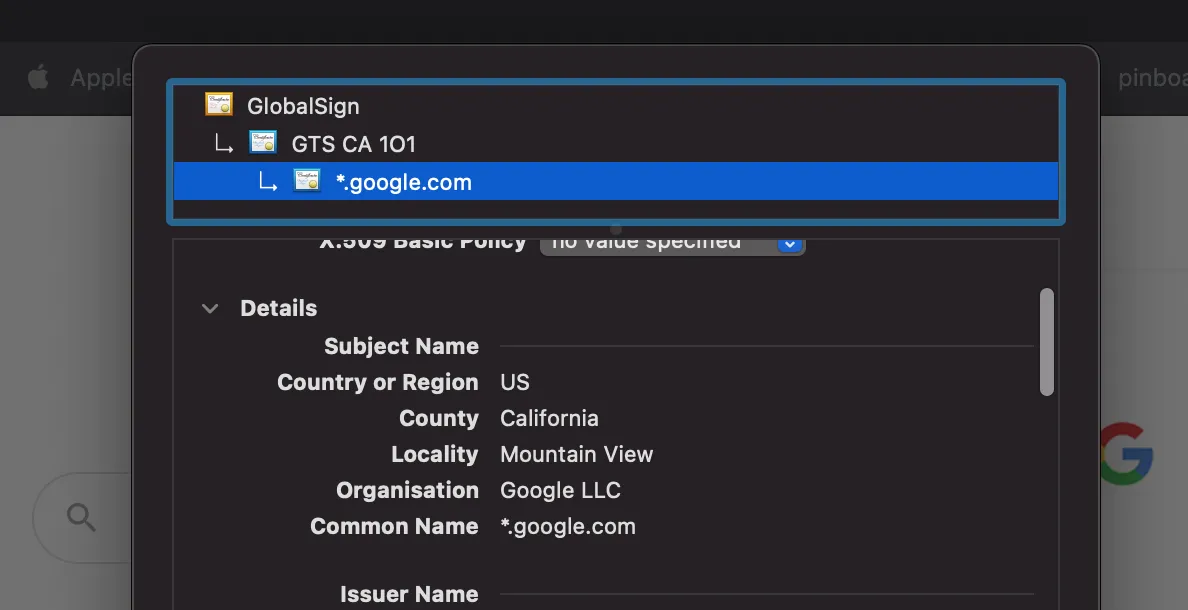Click the County label
Viewport: 1188px width, 610px height.
pos(439,418)
